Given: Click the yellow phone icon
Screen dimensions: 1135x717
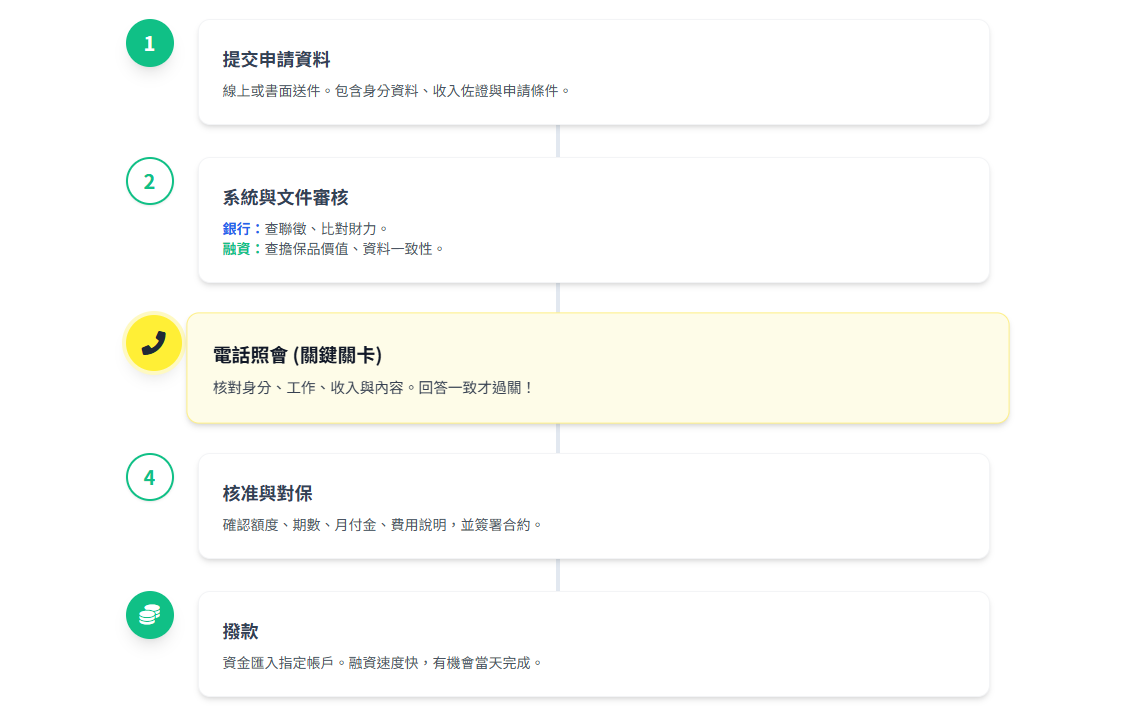Looking at the screenshot, I should [153, 343].
